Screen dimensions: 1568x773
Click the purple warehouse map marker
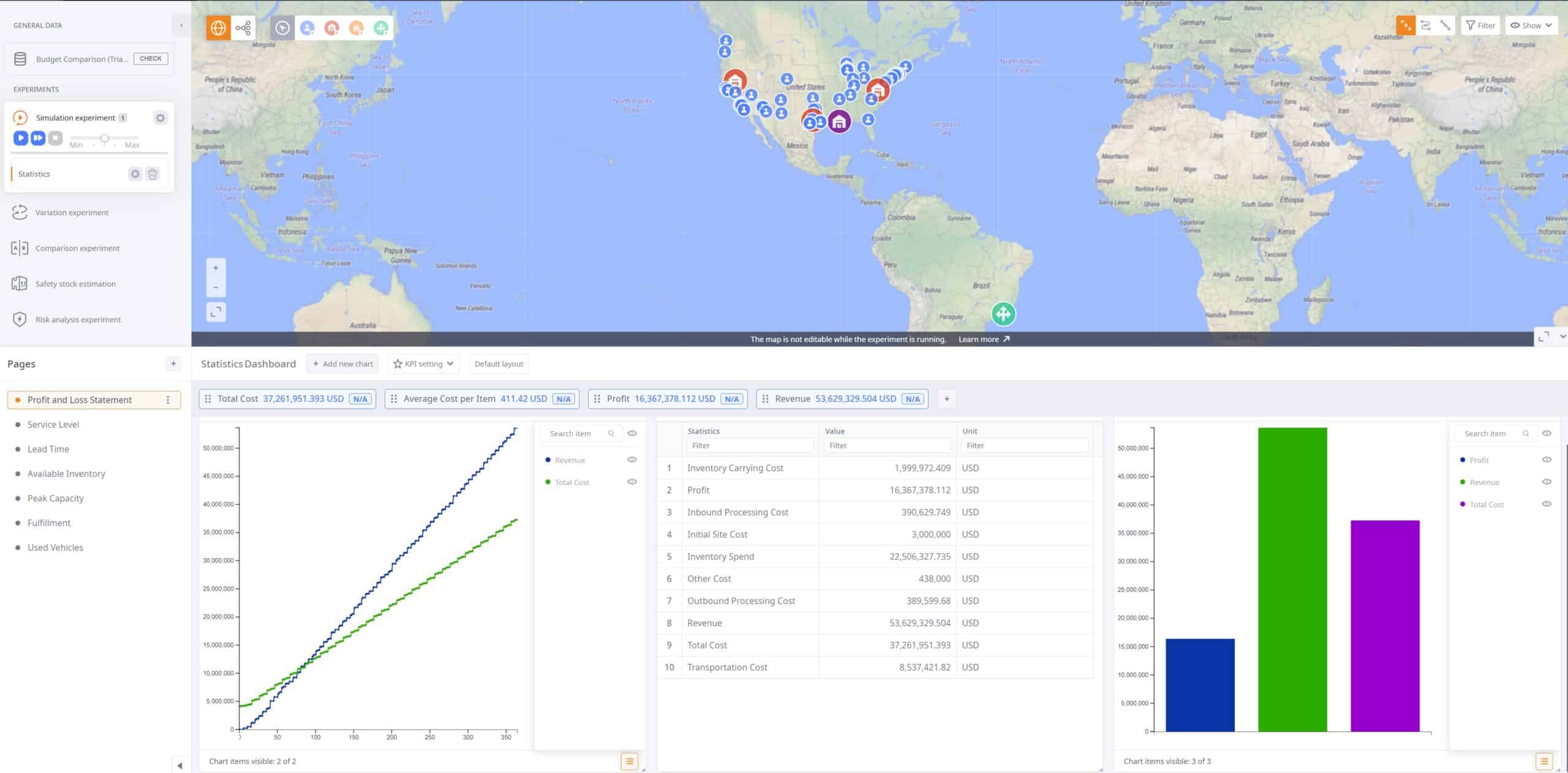[839, 121]
